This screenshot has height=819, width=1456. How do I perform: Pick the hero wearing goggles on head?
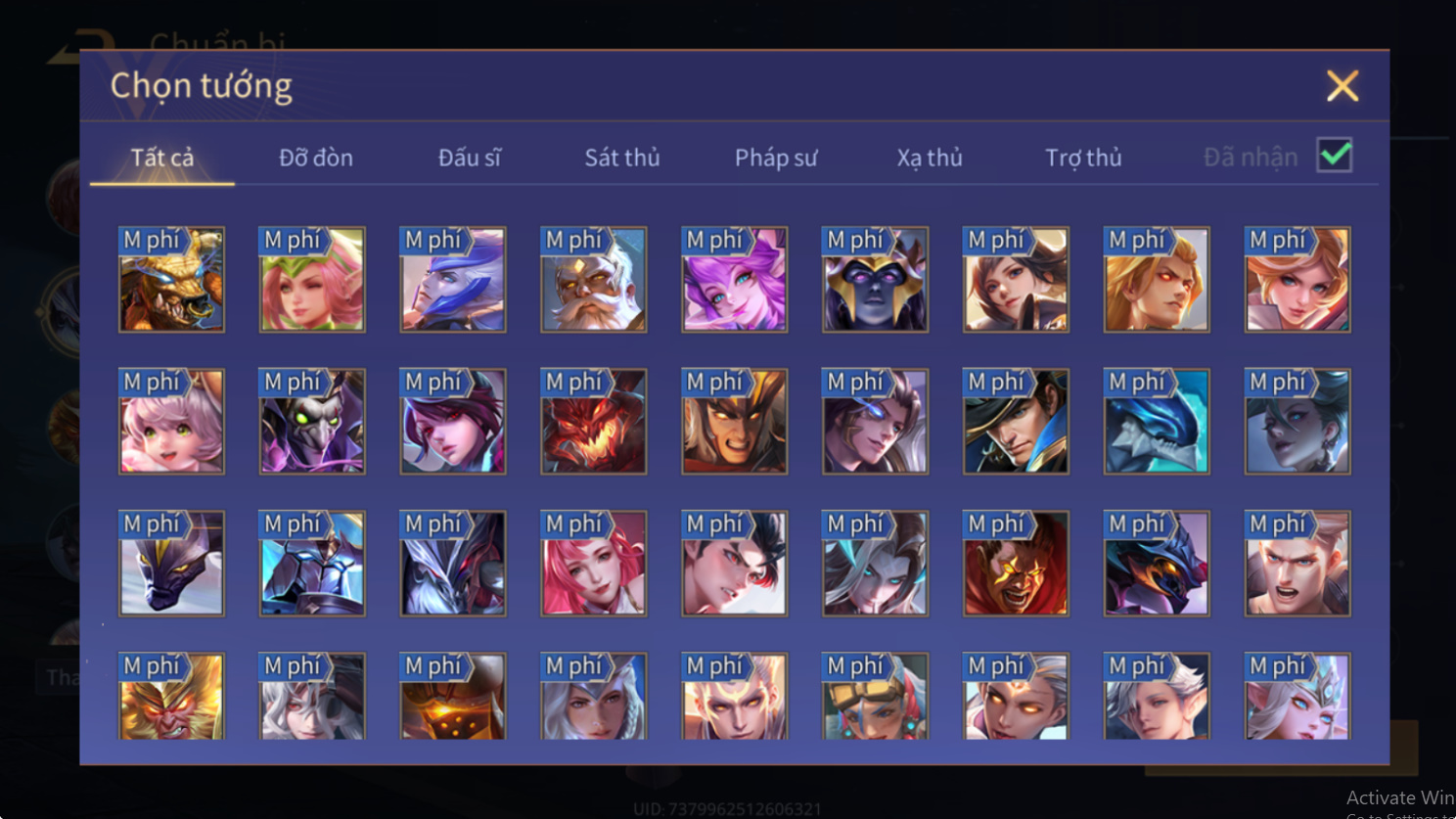[875, 696]
